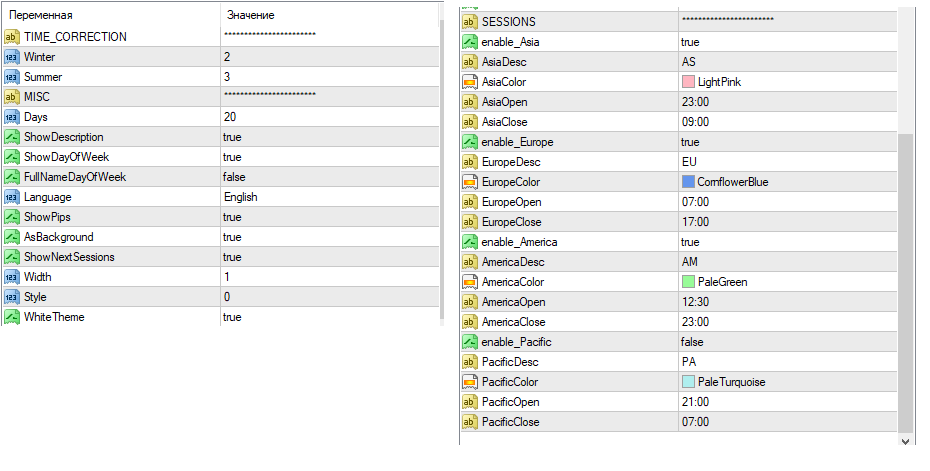Open the PaleGreen color value list

point(722,282)
